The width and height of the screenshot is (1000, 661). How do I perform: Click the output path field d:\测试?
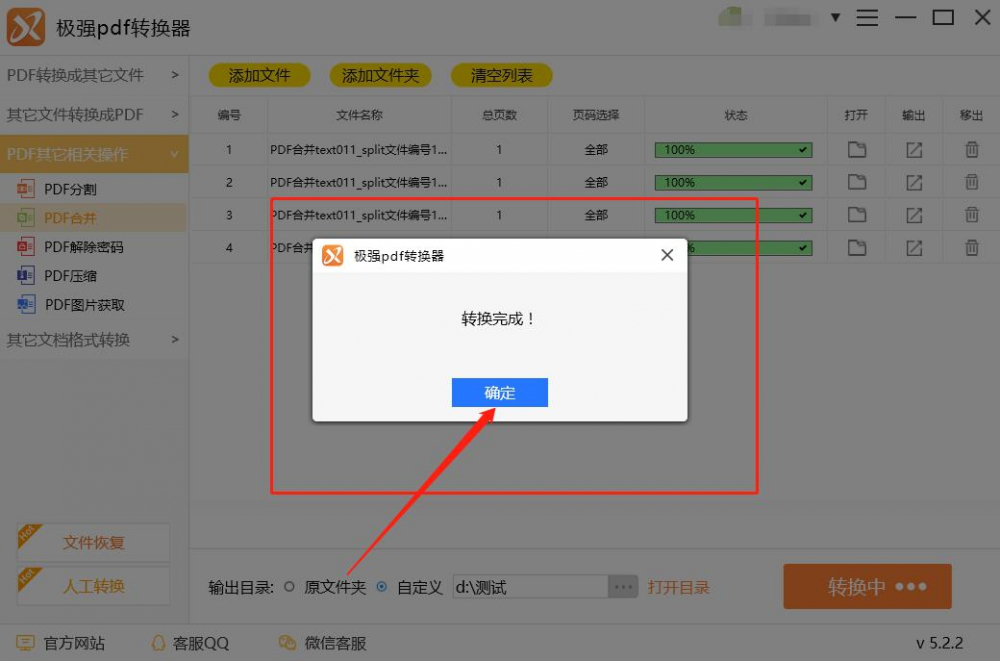[530, 587]
